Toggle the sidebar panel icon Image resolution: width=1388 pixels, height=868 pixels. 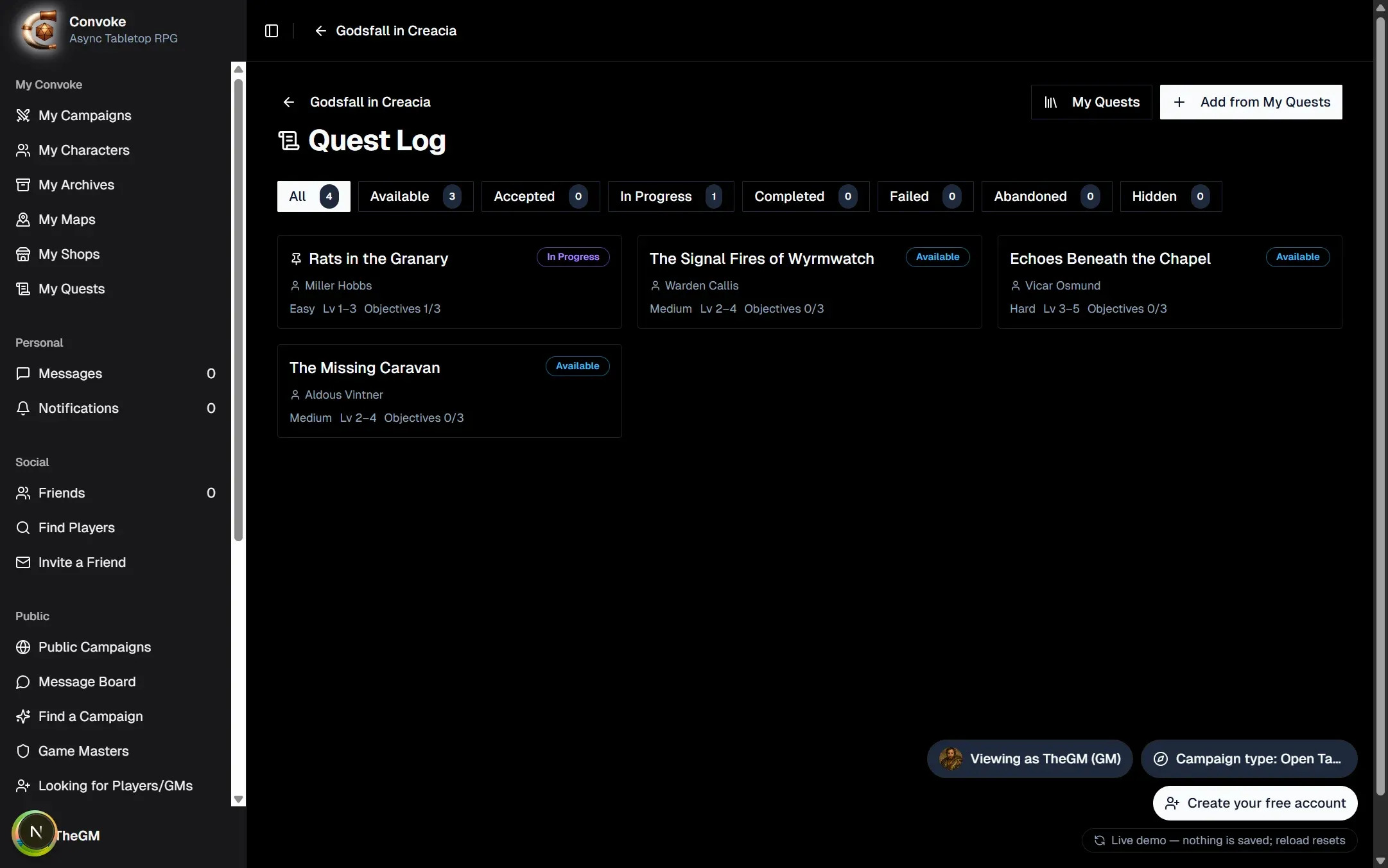[272, 31]
